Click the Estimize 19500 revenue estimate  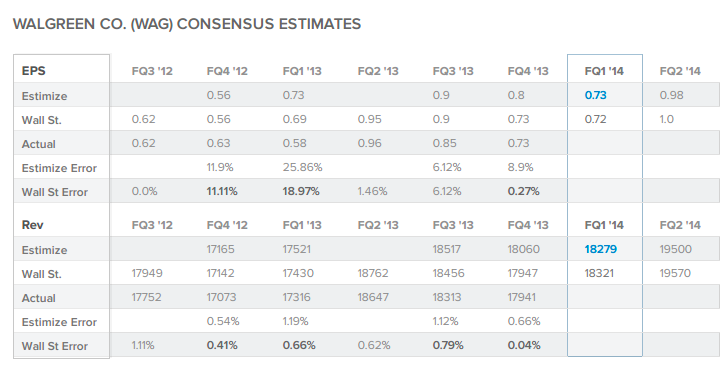tap(676, 249)
